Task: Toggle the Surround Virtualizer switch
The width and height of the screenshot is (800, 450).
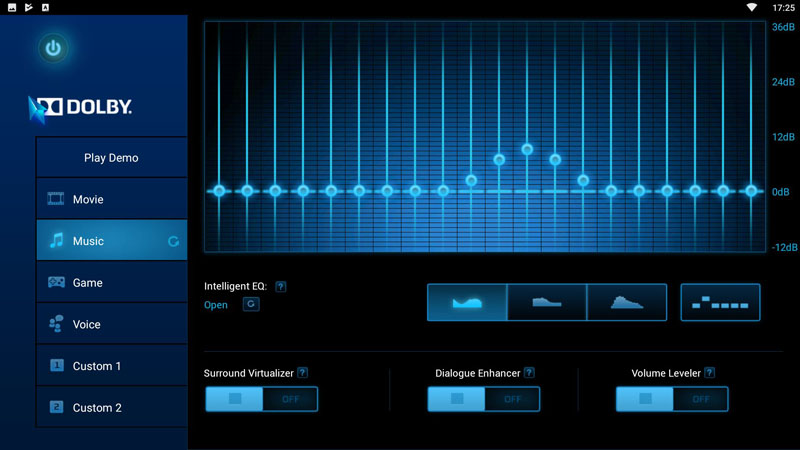Action: (262, 399)
